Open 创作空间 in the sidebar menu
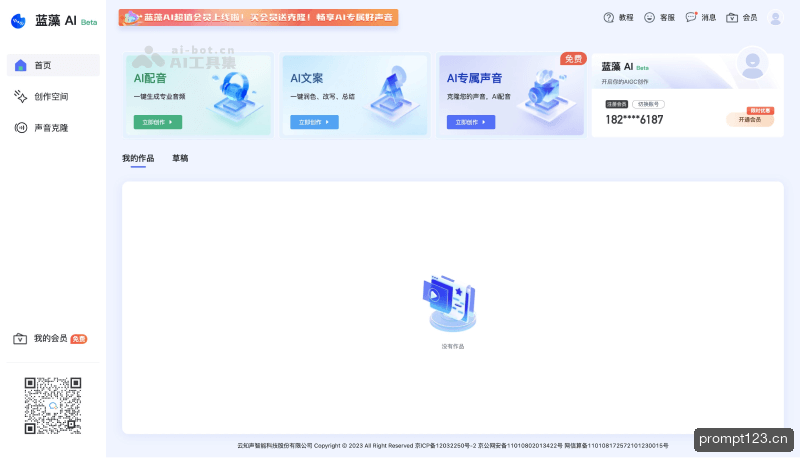800x458 pixels. [53, 96]
